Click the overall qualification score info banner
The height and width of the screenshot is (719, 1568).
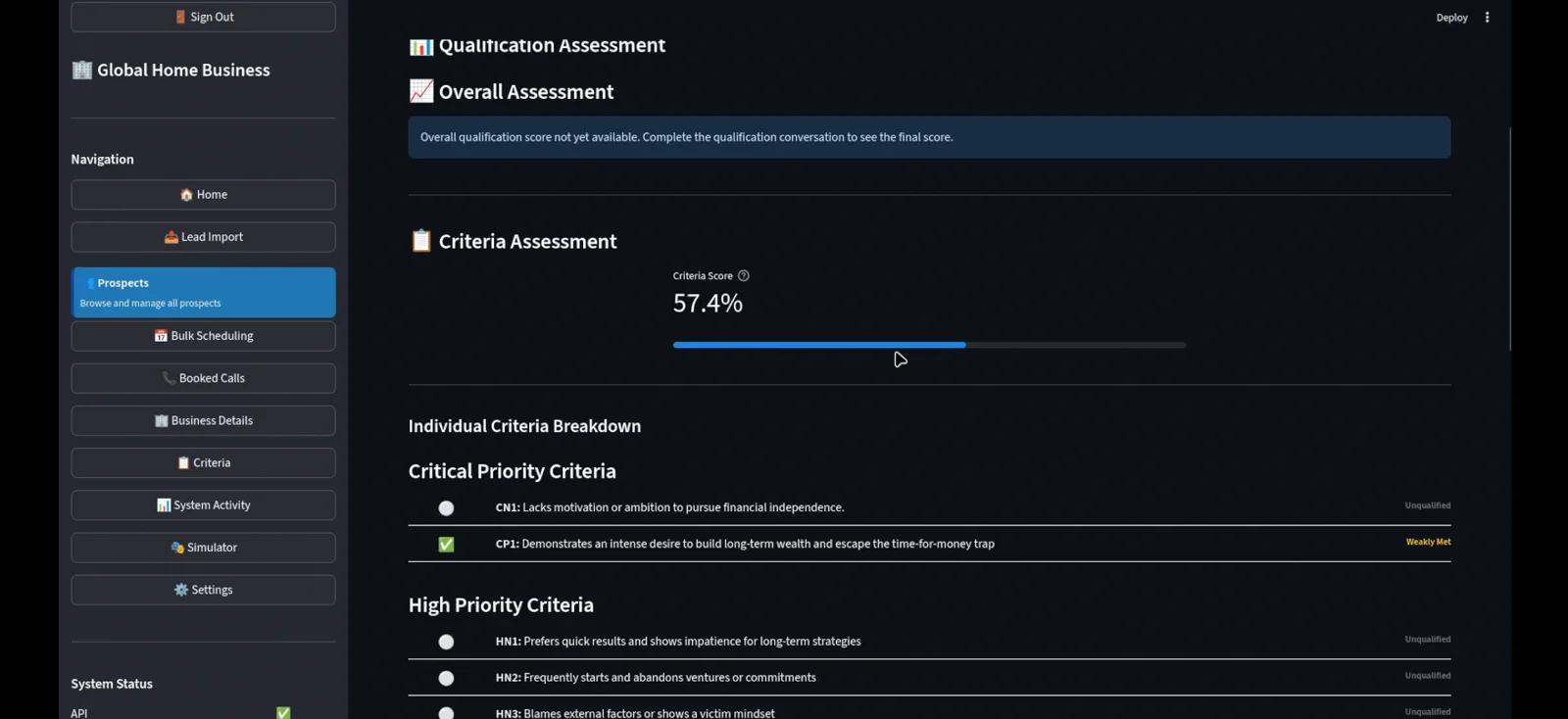click(x=929, y=137)
